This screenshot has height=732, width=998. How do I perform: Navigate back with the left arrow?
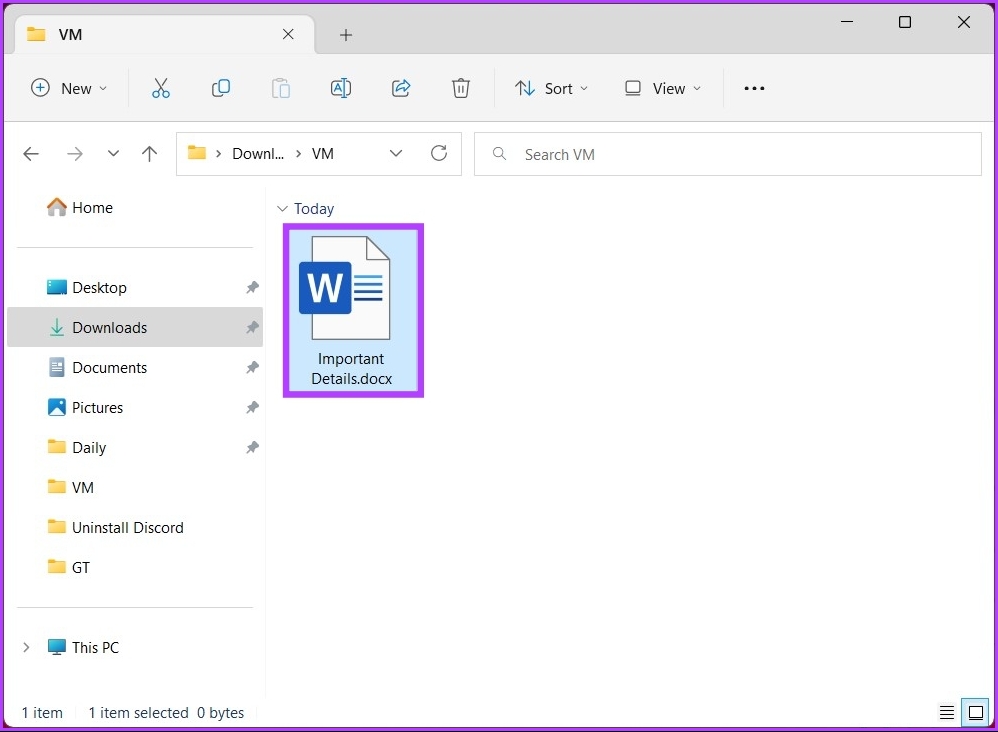(x=31, y=154)
